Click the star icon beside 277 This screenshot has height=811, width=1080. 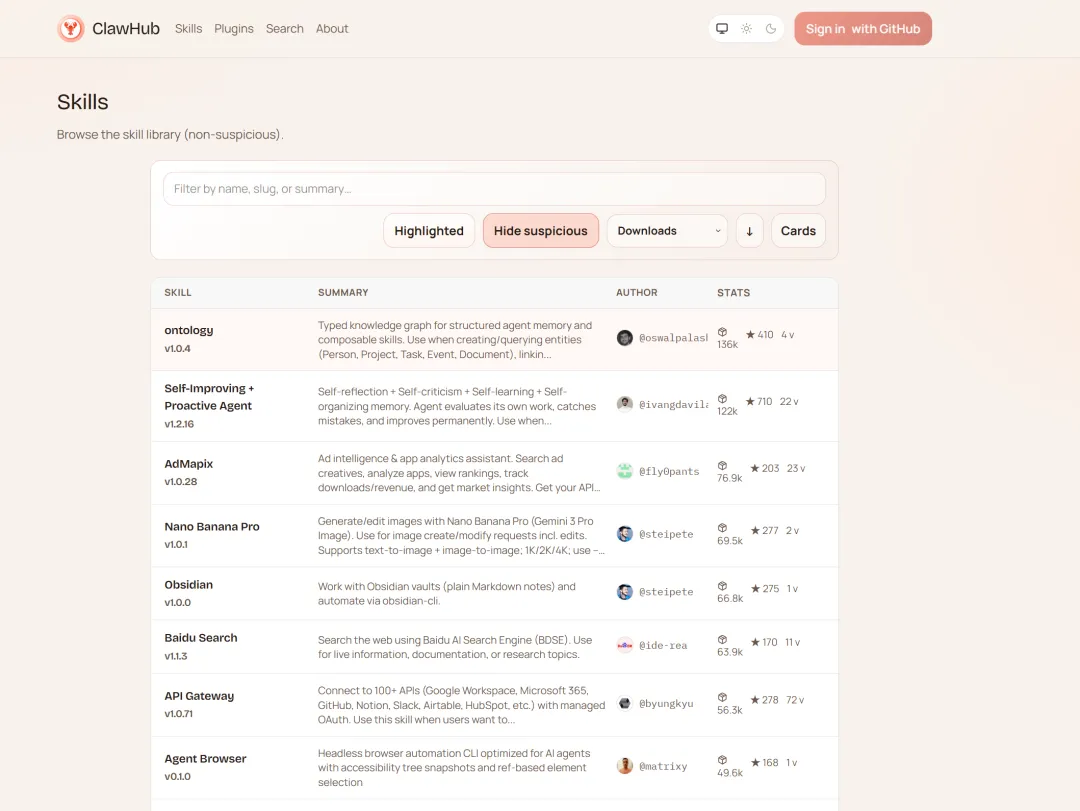[756, 531]
